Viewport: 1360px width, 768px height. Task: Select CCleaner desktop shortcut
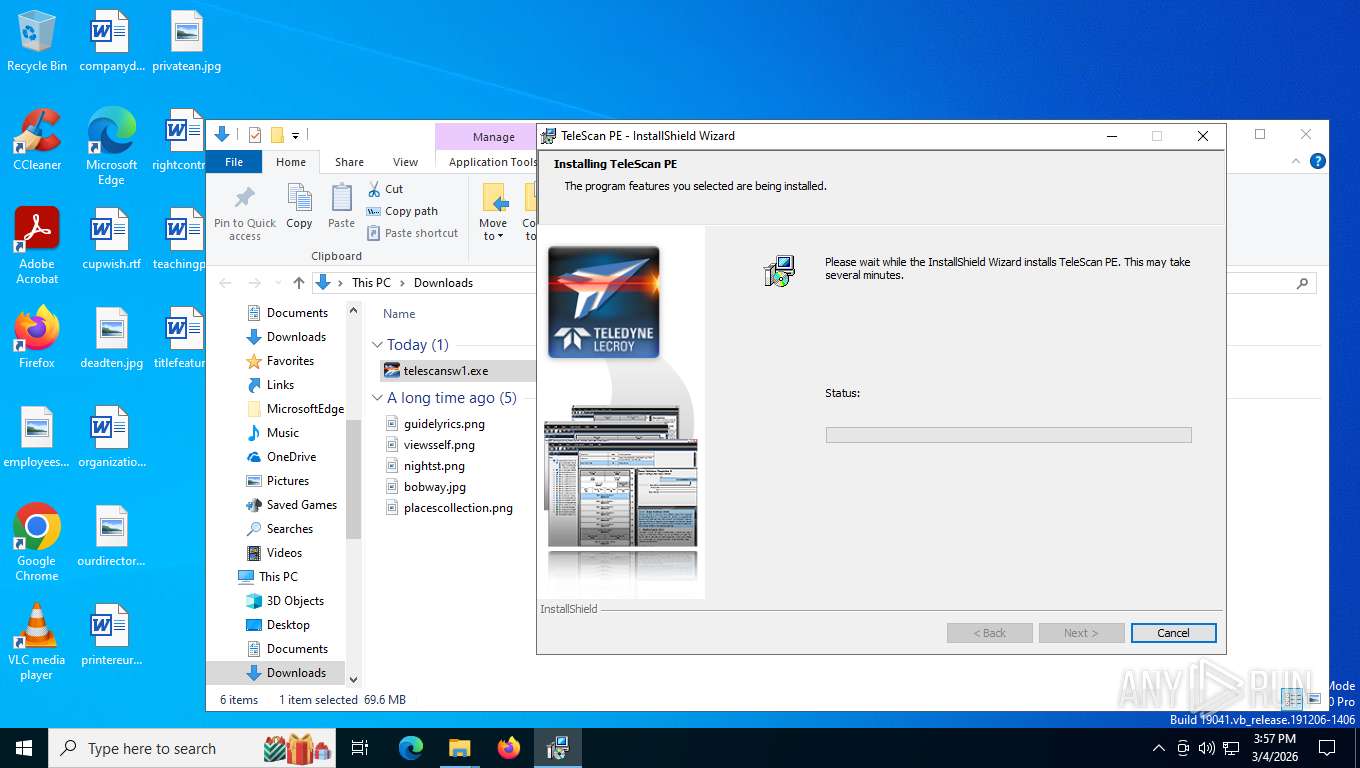click(x=37, y=140)
